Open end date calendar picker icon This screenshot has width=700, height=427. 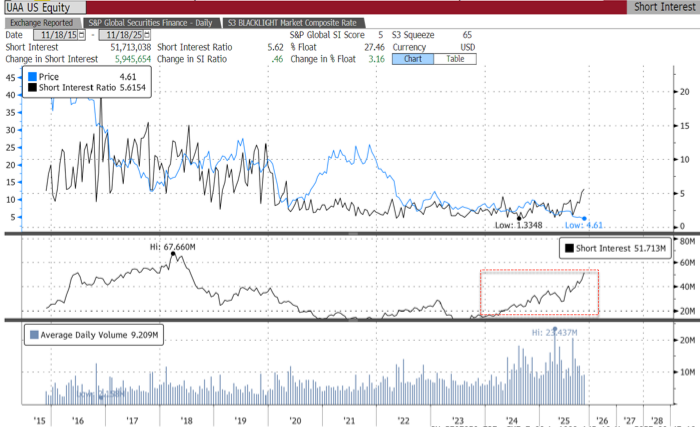(x=147, y=34)
